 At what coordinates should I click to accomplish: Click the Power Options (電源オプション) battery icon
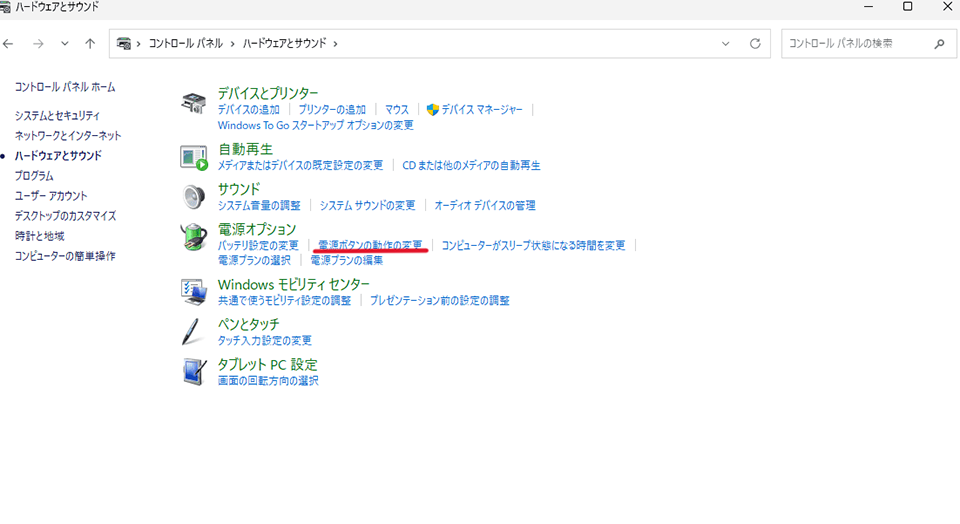point(193,238)
